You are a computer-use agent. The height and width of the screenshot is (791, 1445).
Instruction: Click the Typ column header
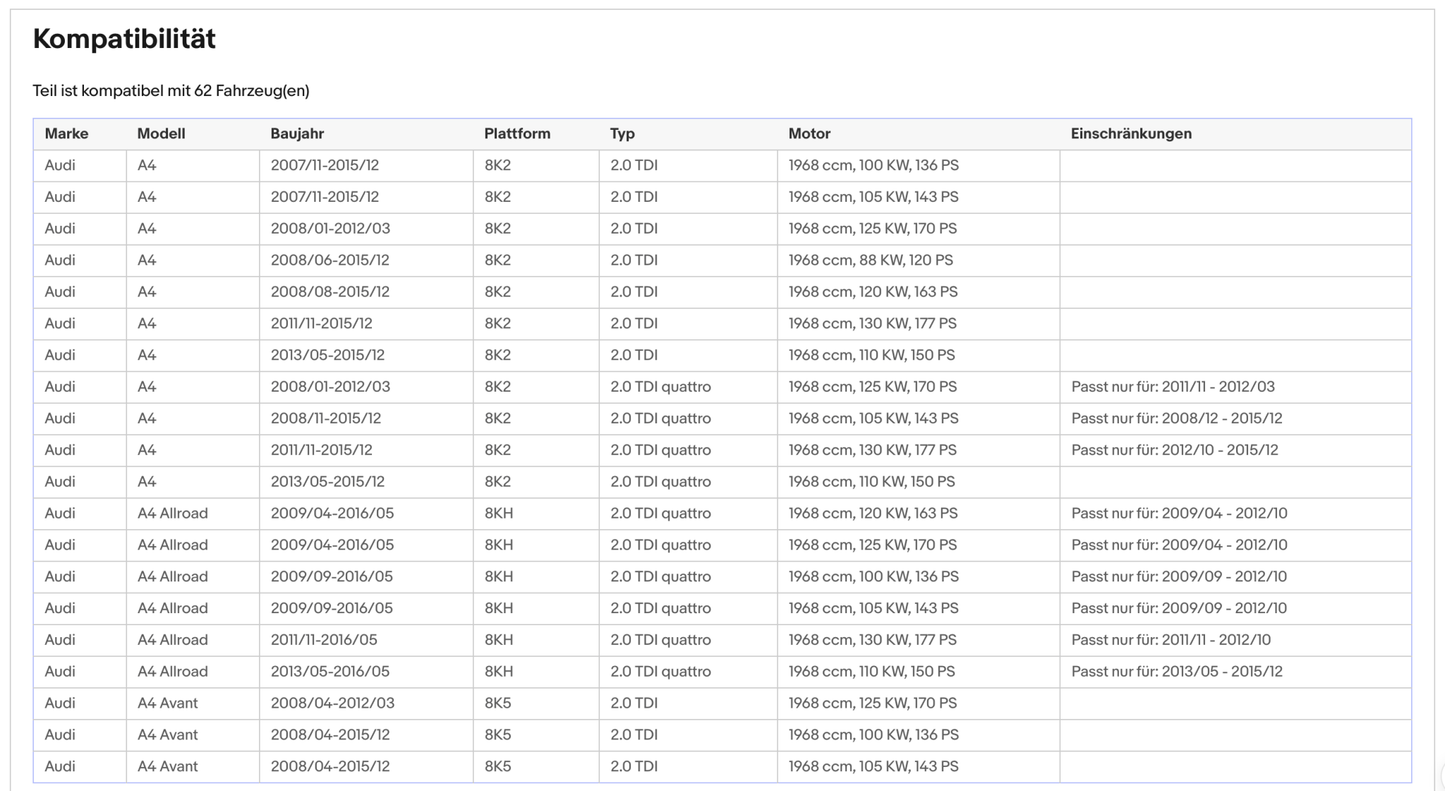coord(622,134)
